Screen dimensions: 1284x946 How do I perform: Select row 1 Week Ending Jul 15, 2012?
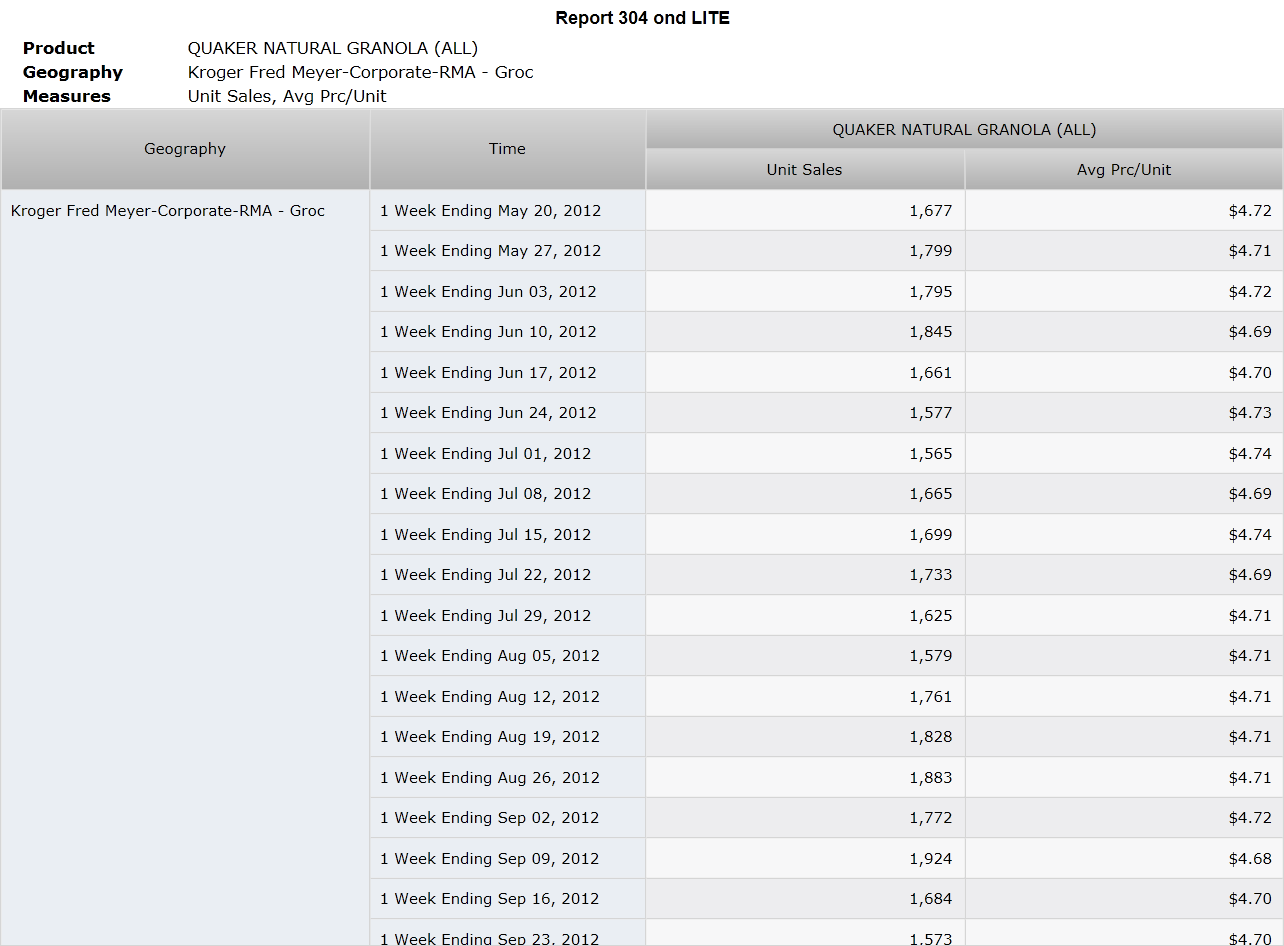point(508,535)
